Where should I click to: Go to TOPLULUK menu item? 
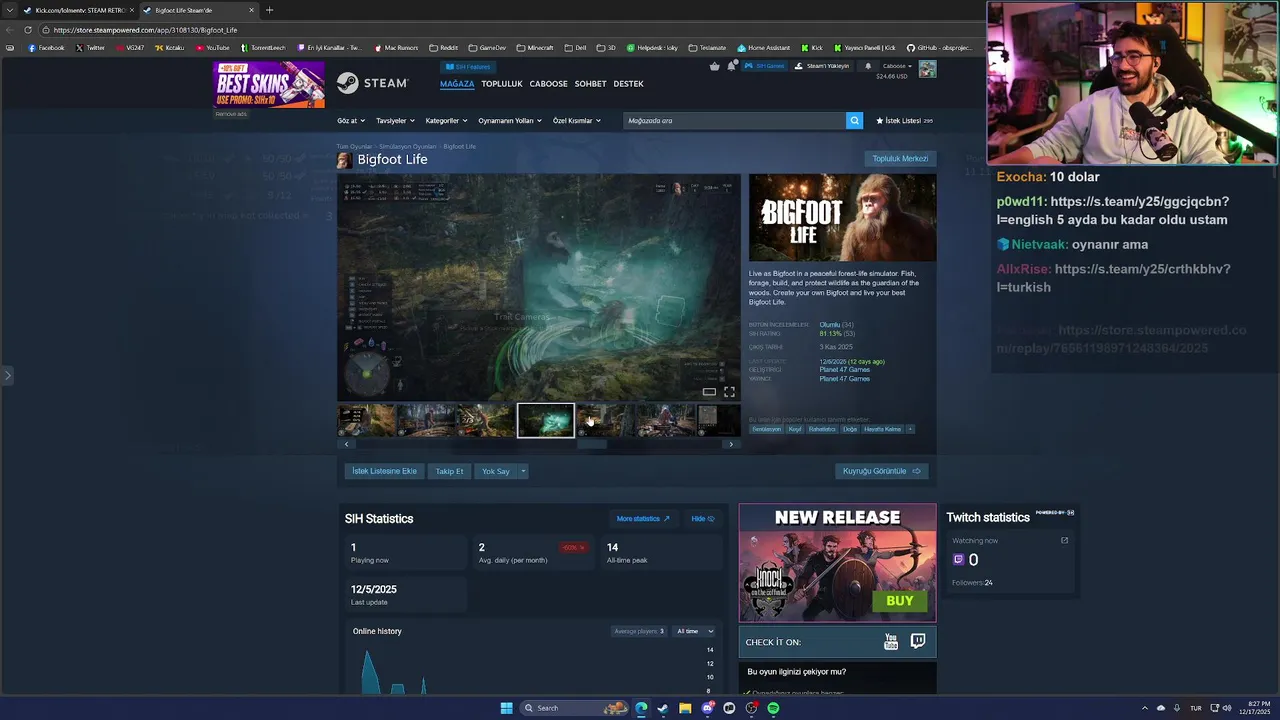[x=502, y=84]
